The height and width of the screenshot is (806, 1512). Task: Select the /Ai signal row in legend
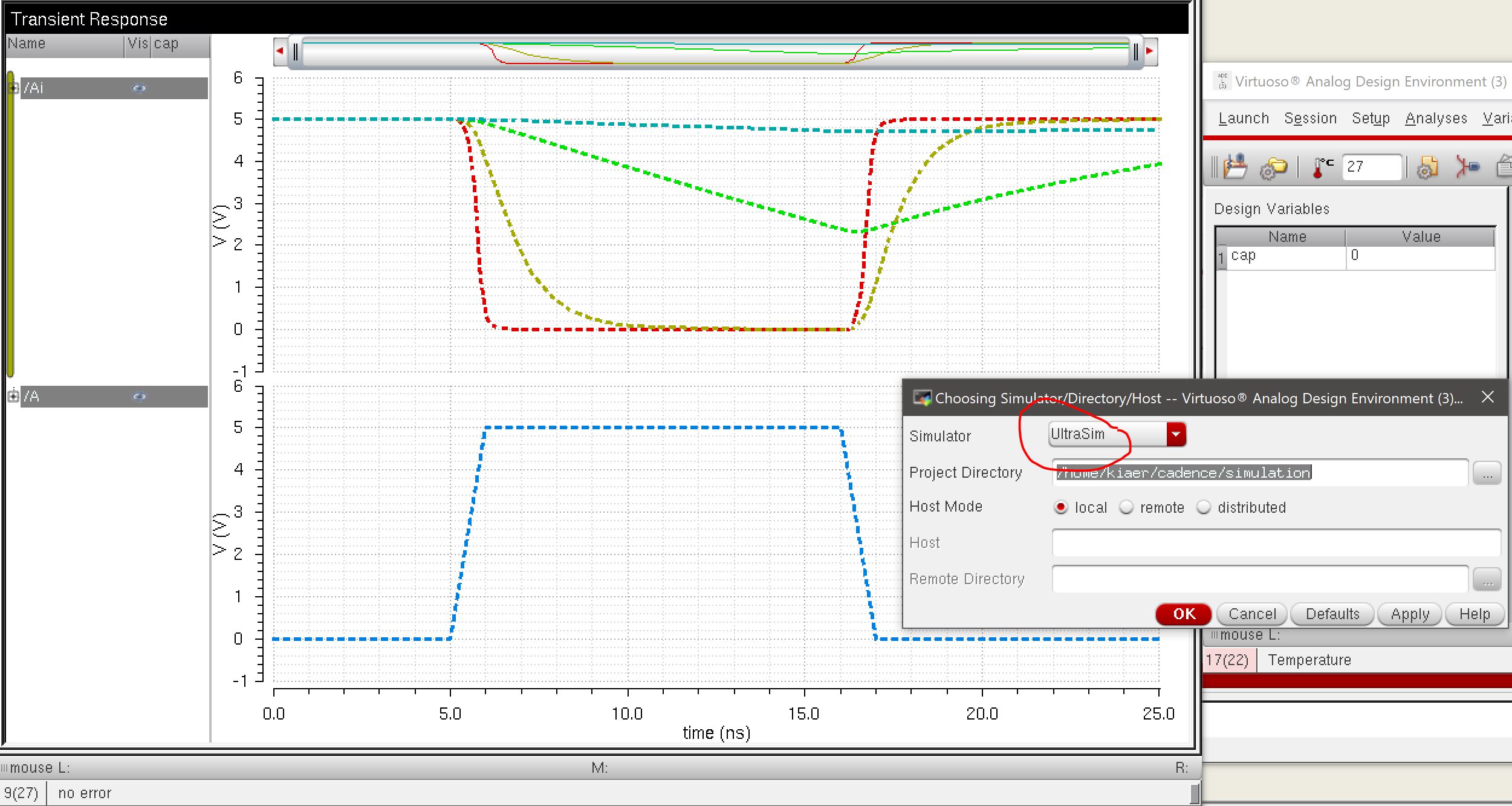click(x=114, y=88)
